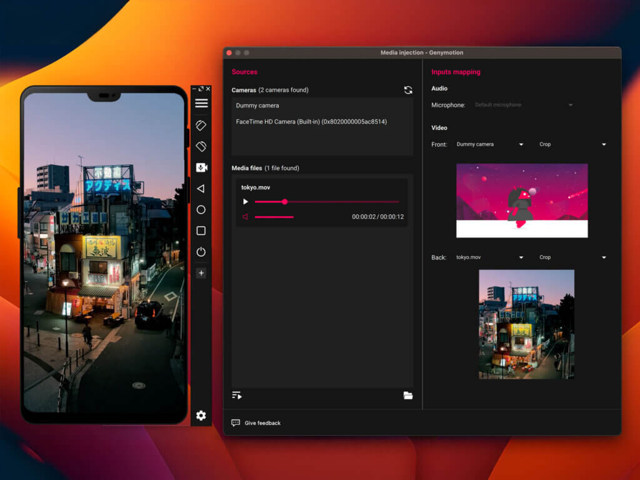Adjust the tokyo.mov volume slider

coord(274,217)
